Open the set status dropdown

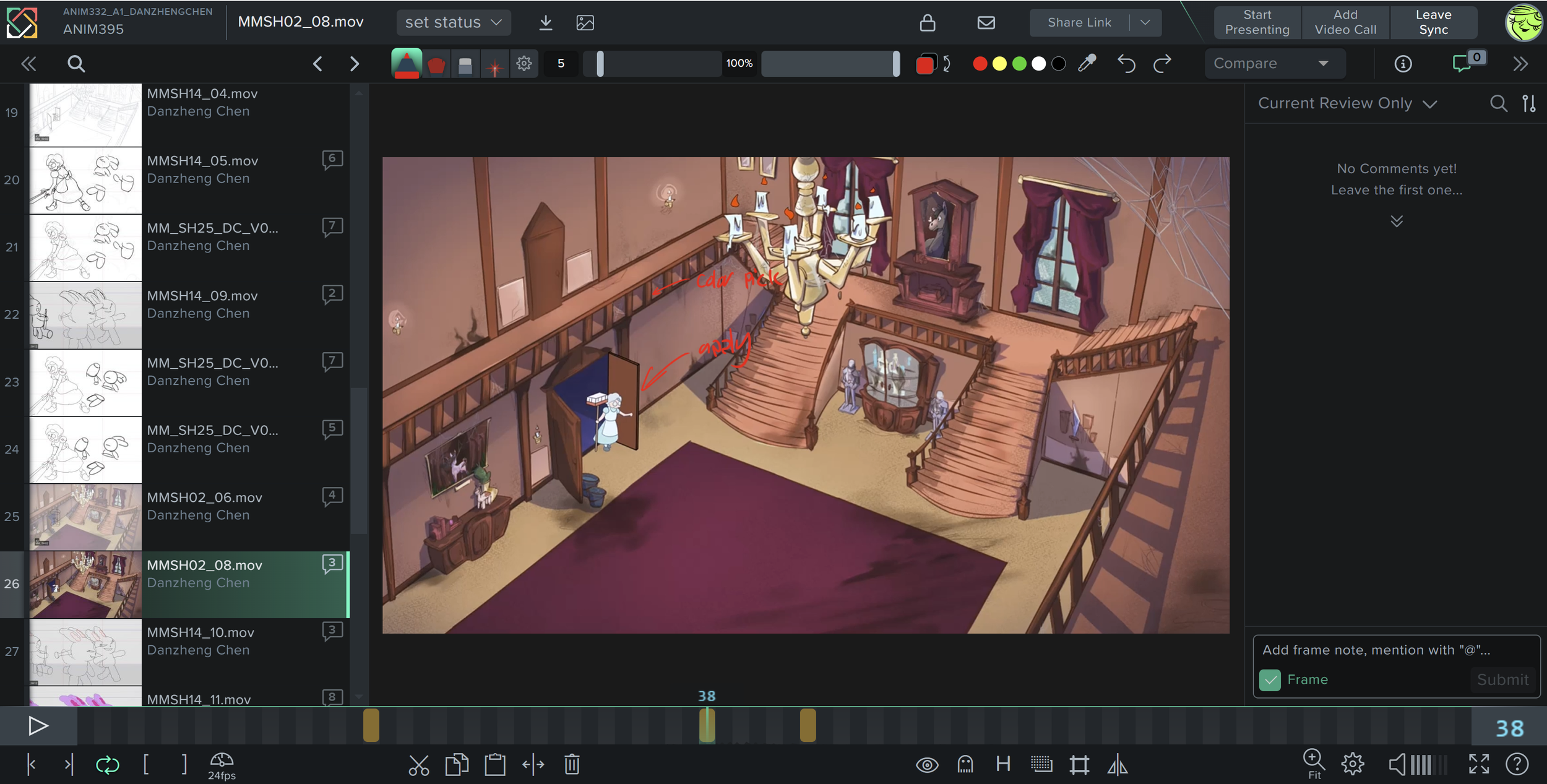click(453, 23)
